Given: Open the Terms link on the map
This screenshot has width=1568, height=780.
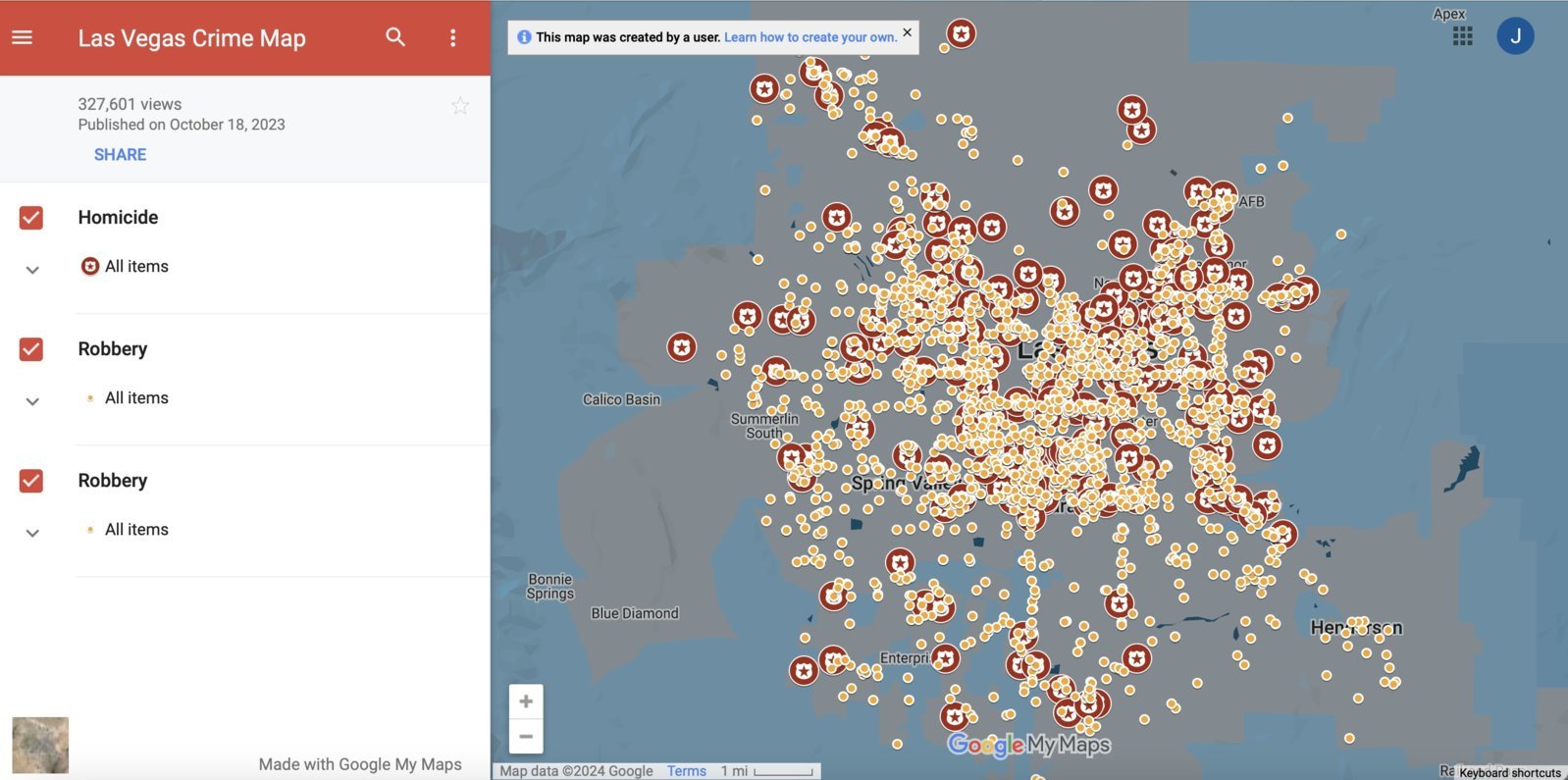Looking at the screenshot, I should tap(687, 771).
